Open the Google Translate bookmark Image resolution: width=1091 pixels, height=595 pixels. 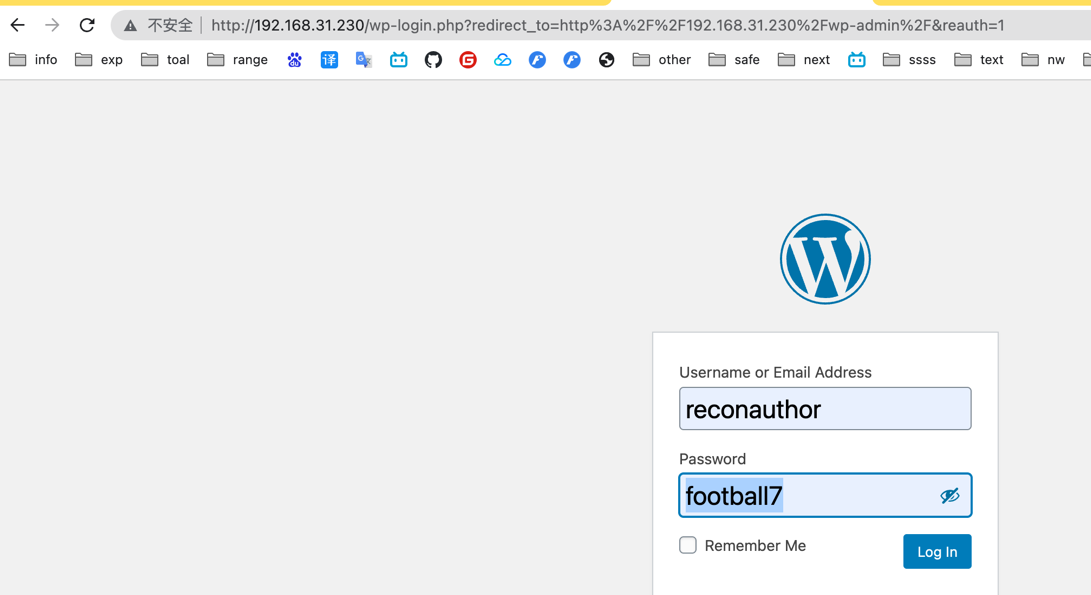click(x=364, y=60)
